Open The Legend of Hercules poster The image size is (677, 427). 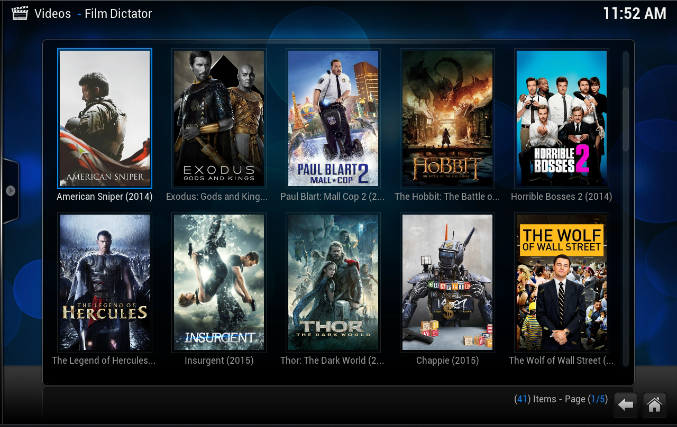click(105, 282)
